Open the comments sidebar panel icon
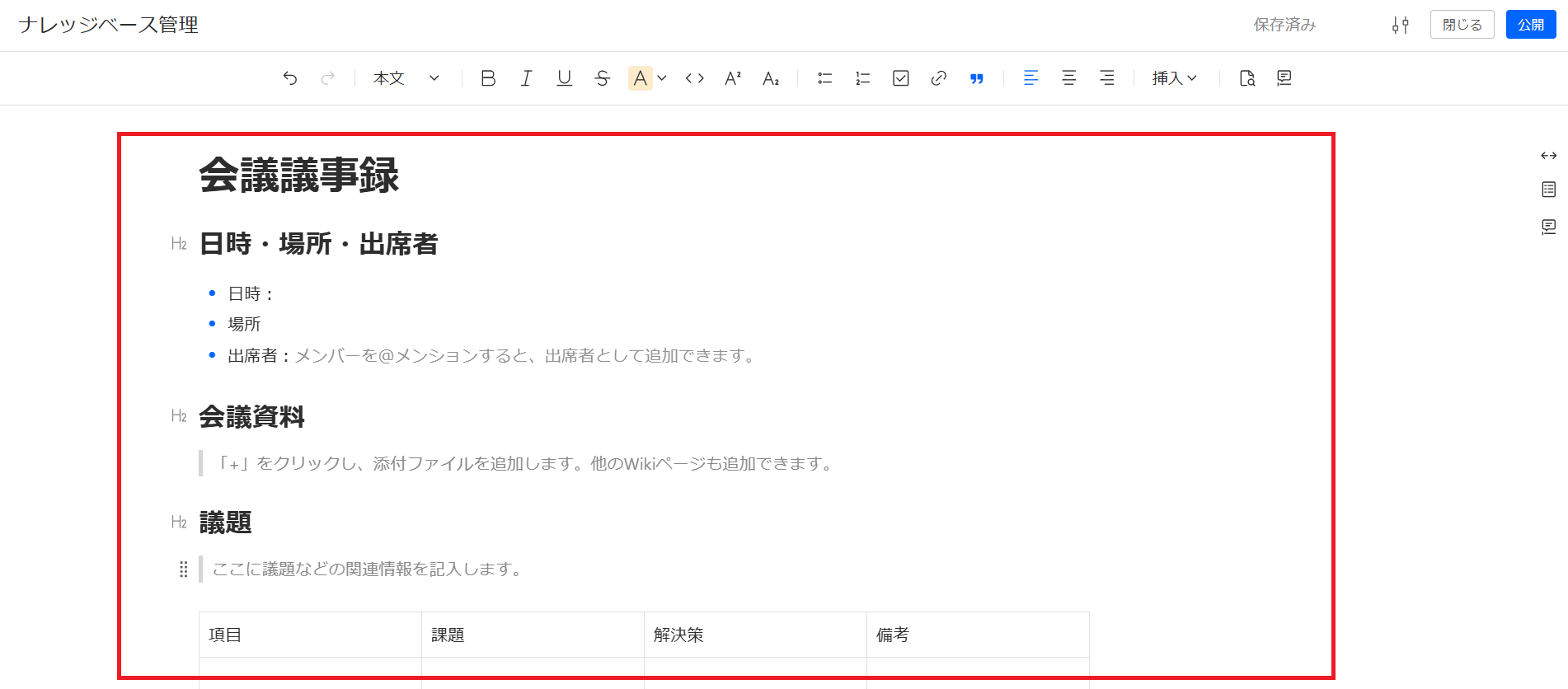The image size is (1568, 689). tap(1549, 227)
